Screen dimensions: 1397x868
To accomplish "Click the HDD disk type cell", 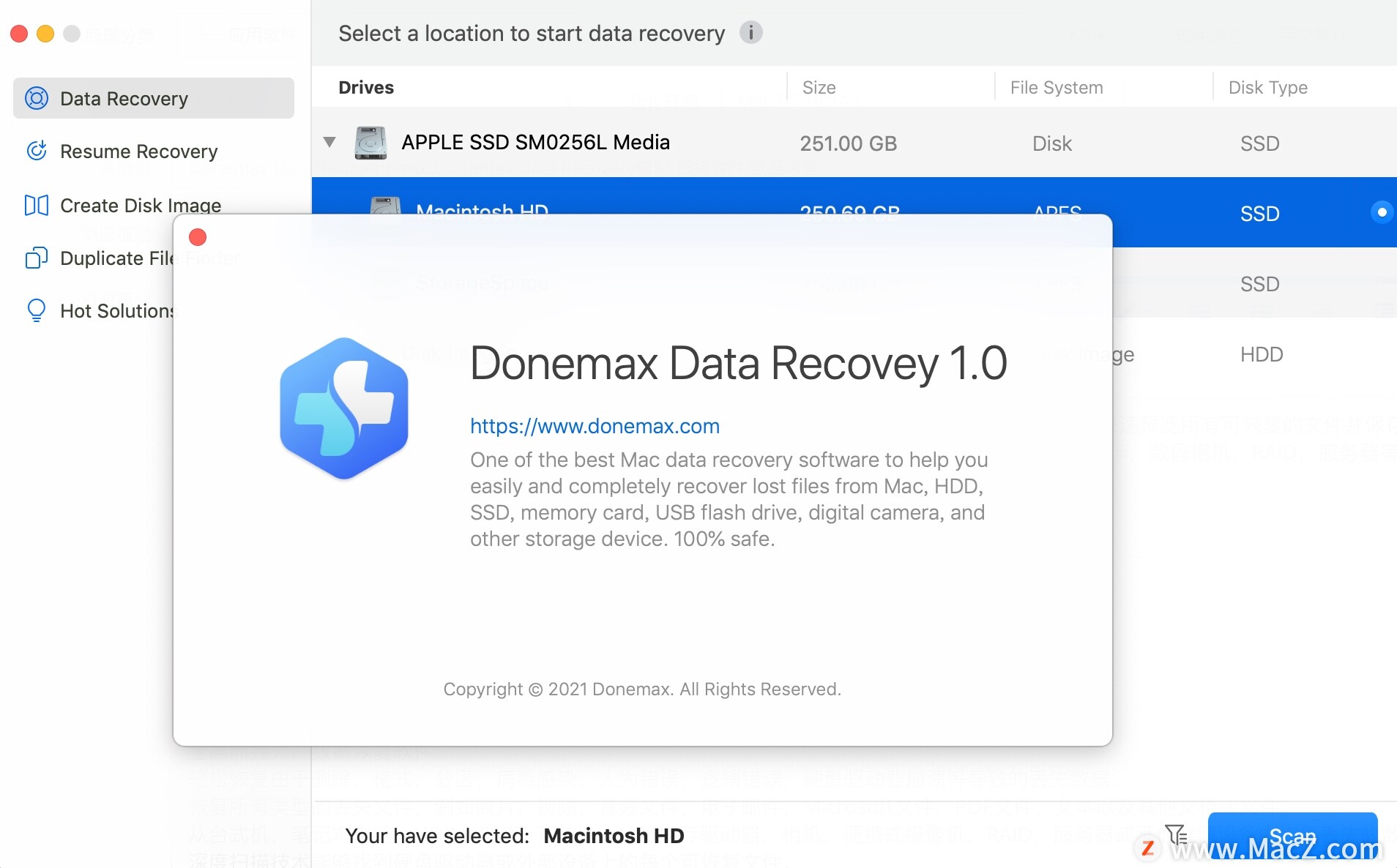I will [1262, 355].
